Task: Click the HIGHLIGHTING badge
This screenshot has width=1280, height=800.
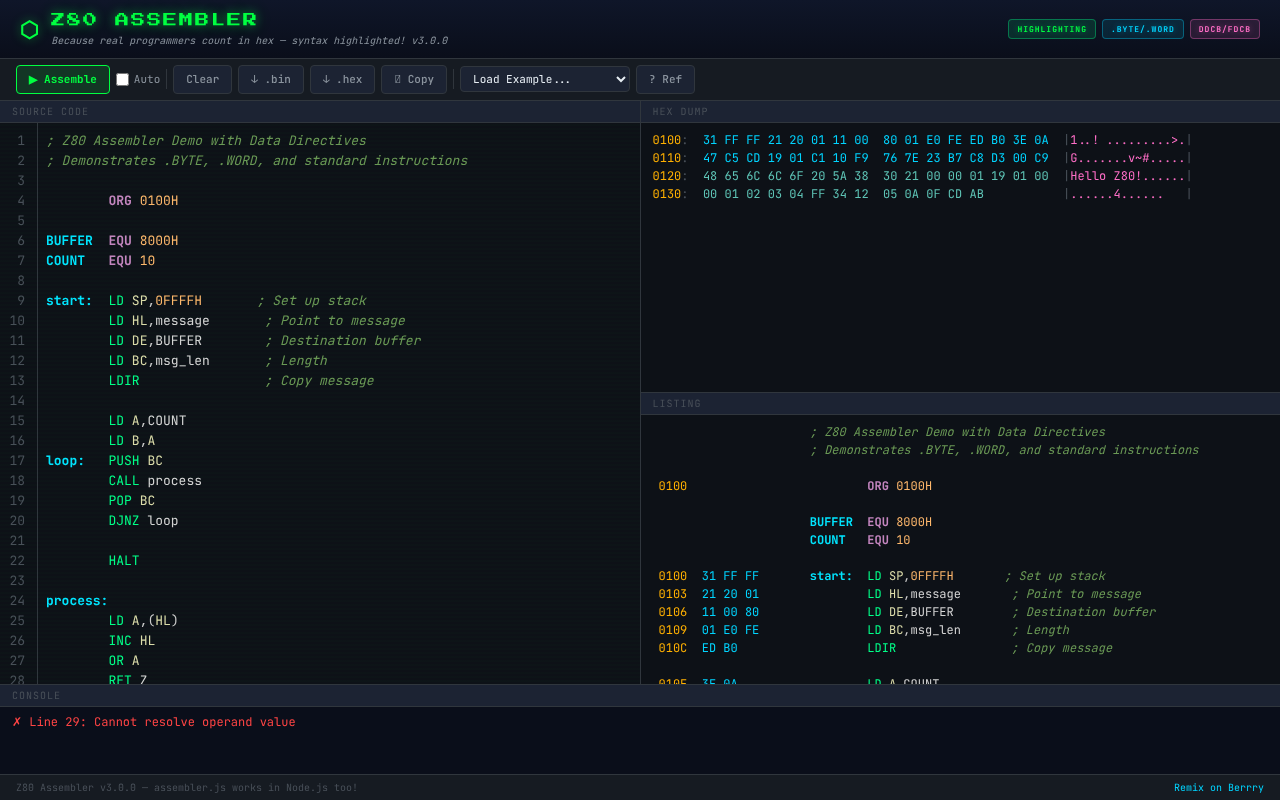Action: [1052, 29]
